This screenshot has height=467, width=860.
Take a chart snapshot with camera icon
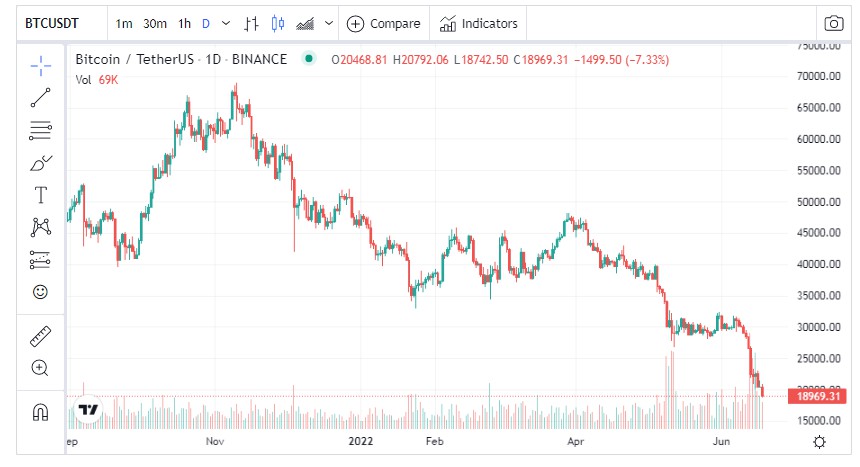[x=832, y=23]
